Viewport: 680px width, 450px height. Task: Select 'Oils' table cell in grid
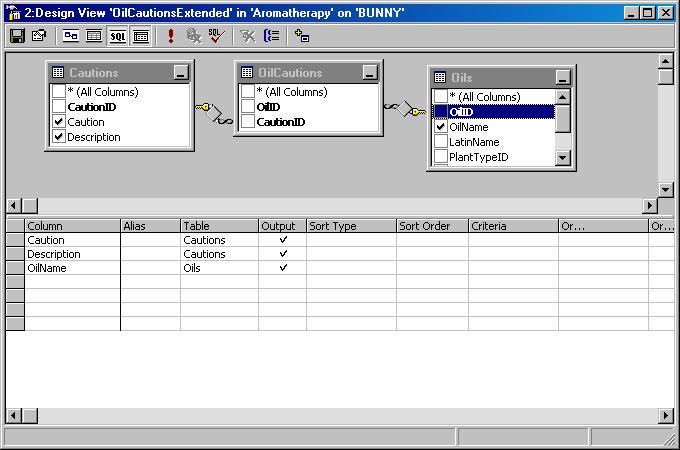(219, 267)
